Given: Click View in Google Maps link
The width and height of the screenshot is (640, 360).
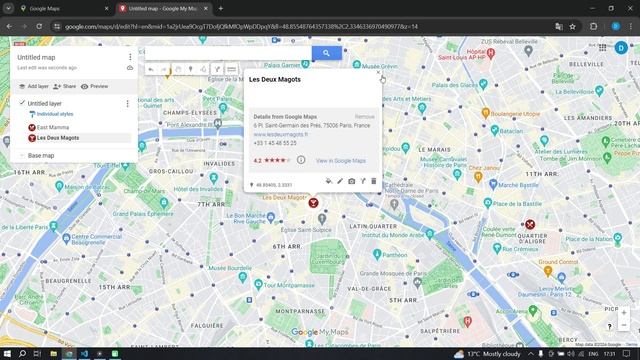Looking at the screenshot, I should (x=341, y=161).
